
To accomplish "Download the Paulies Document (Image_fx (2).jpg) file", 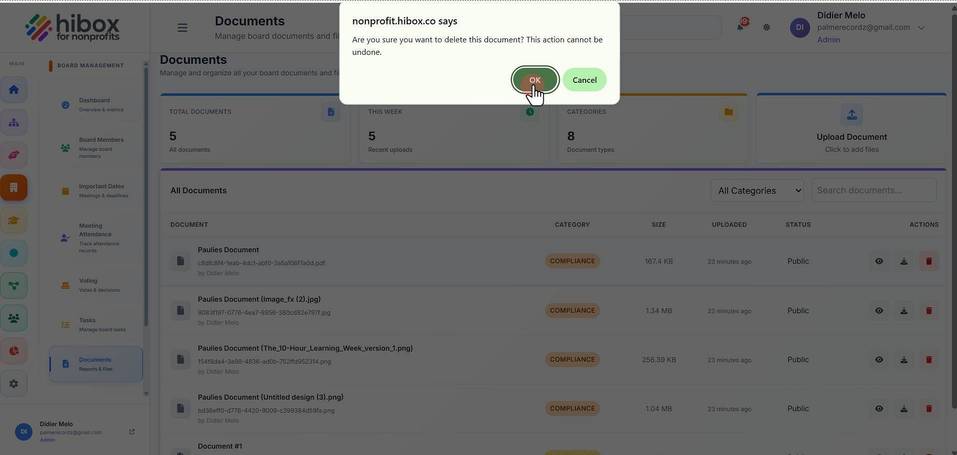I will [x=904, y=311].
